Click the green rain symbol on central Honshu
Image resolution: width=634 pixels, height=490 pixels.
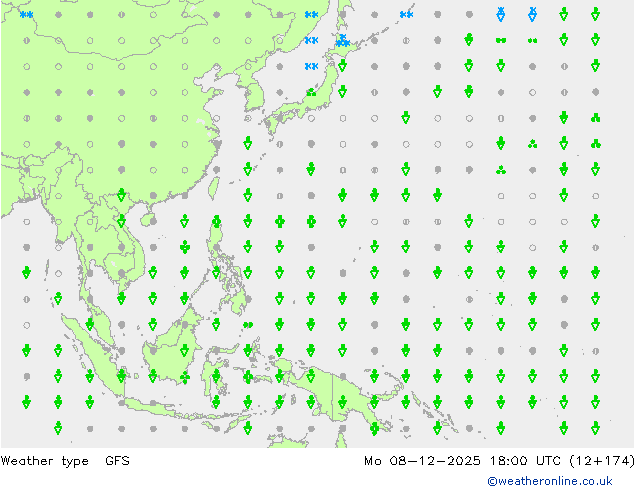coord(311,93)
